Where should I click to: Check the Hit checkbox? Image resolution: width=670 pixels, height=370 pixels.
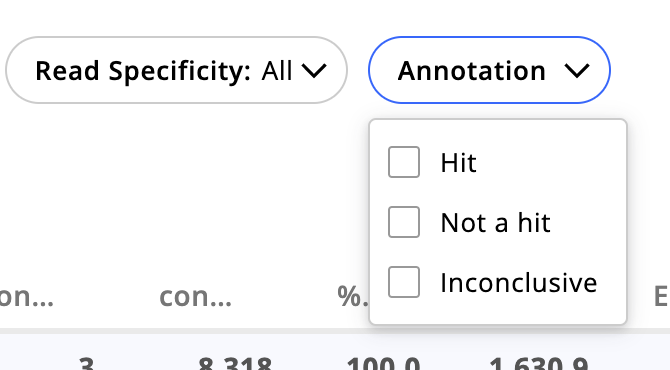coord(404,162)
